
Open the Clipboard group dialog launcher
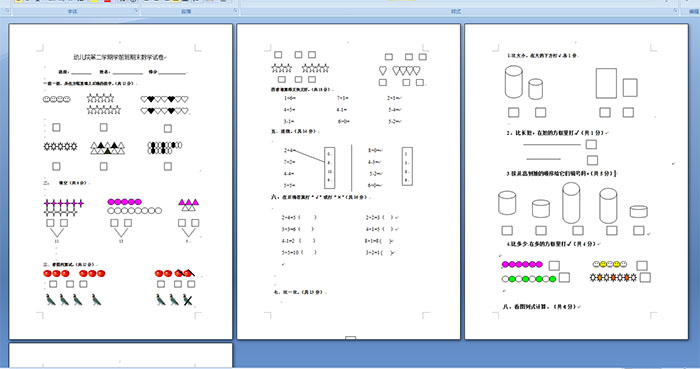(x=8, y=11)
